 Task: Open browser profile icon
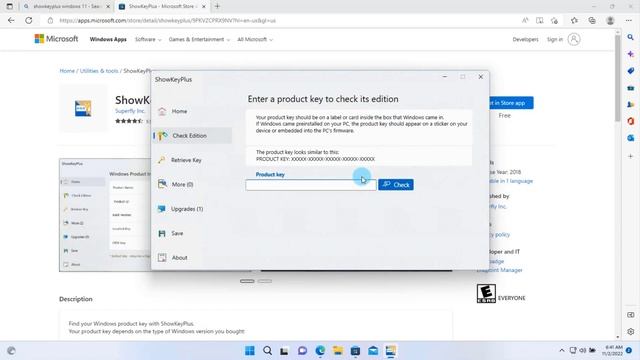click(x=611, y=20)
